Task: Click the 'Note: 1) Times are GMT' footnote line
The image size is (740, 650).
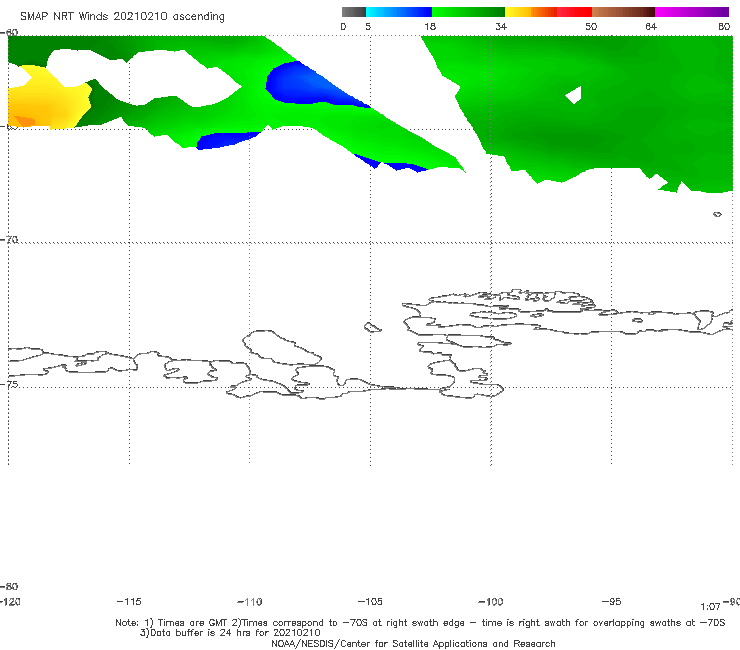Action: click(x=420, y=623)
